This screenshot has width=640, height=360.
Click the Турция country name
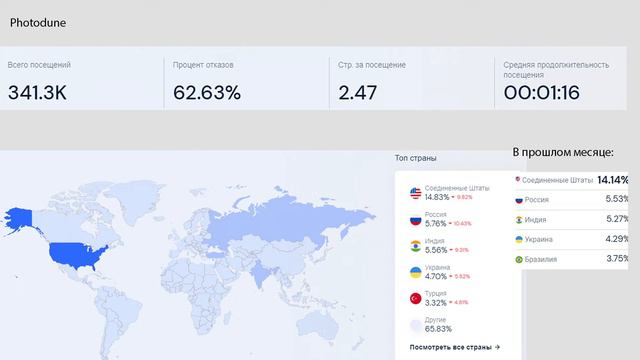point(436,293)
